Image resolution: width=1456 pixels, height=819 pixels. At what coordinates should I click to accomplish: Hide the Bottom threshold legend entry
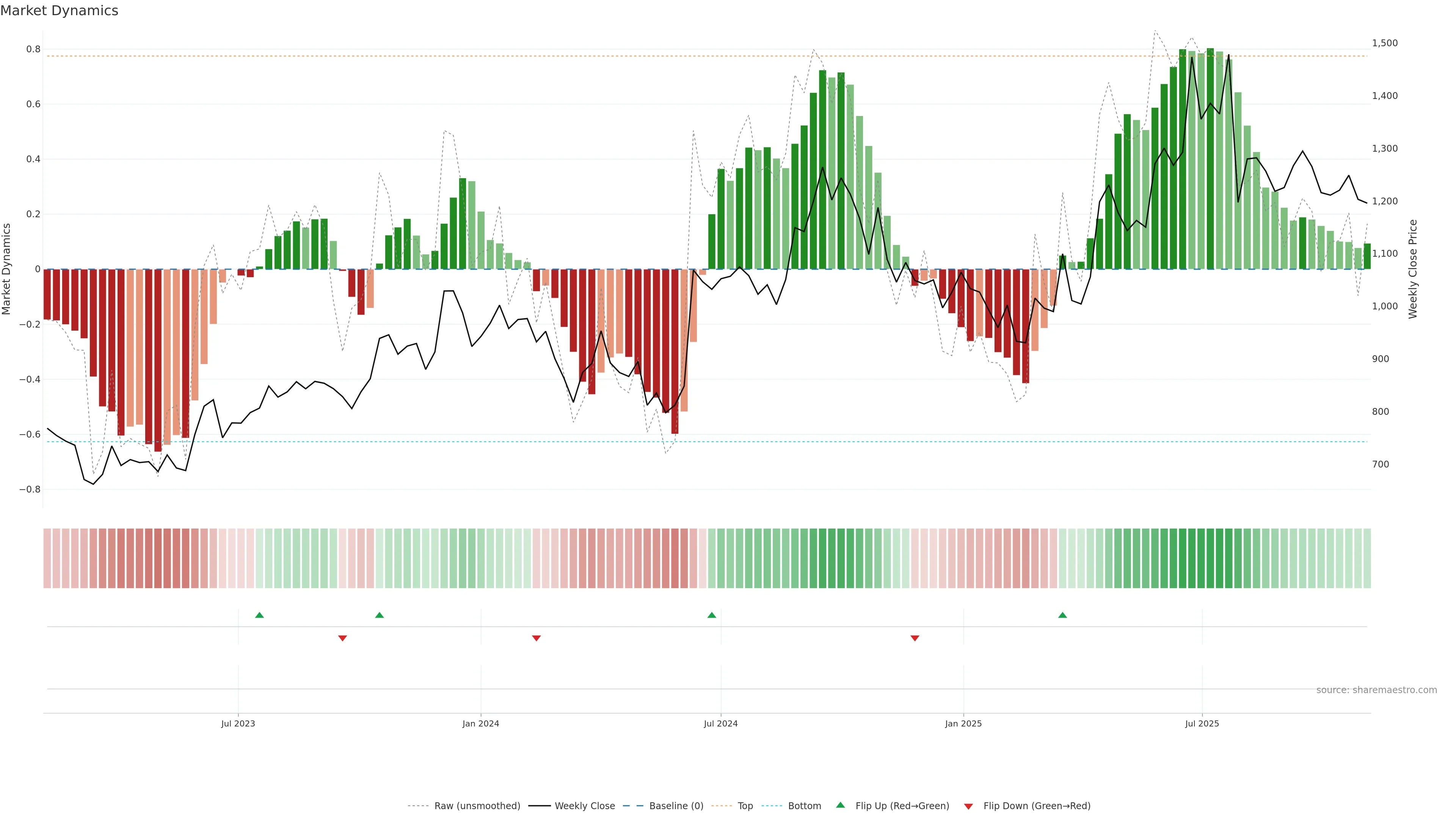(x=804, y=806)
